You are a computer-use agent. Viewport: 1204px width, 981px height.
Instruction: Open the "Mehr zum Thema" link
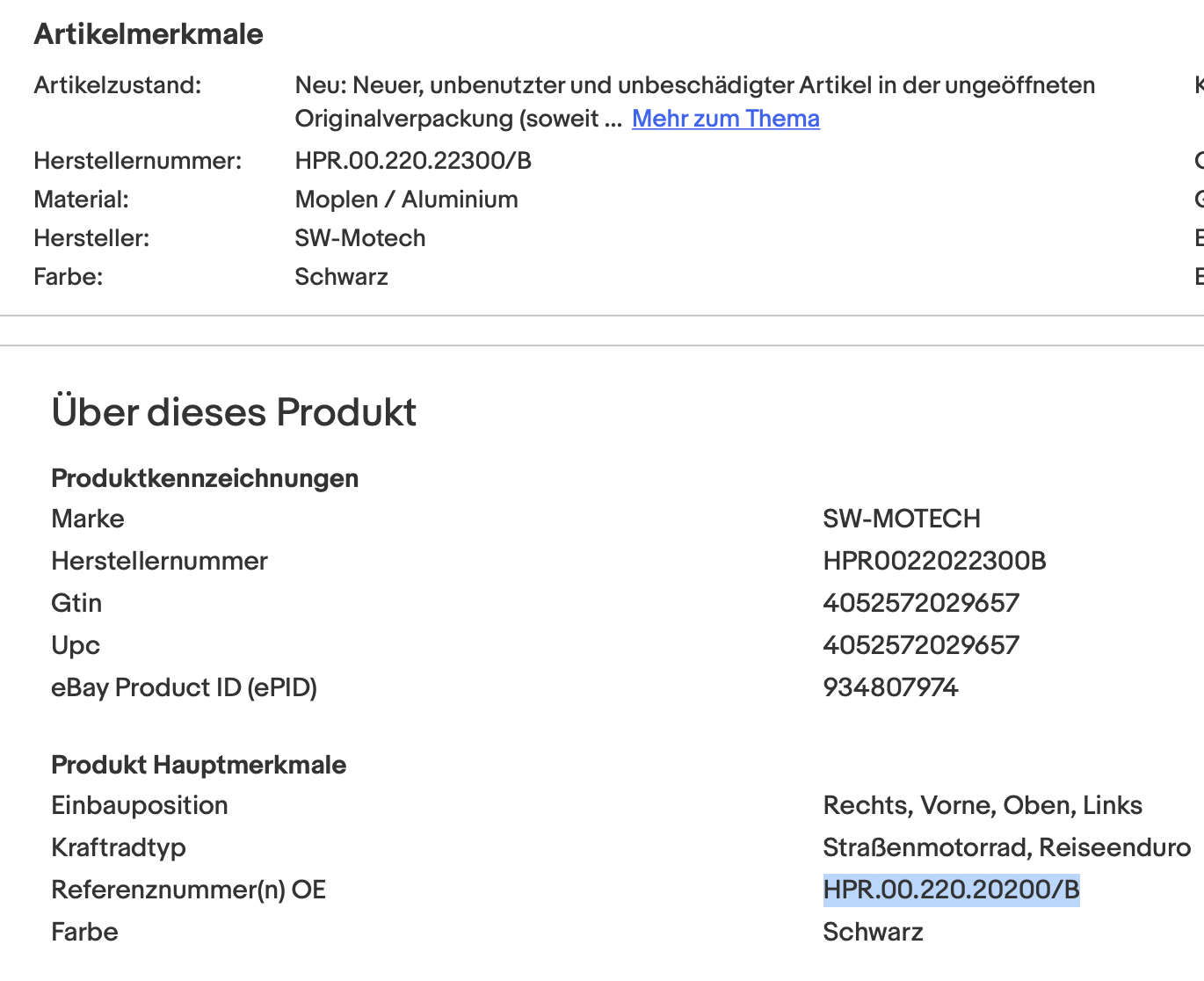pyautogui.click(x=725, y=119)
